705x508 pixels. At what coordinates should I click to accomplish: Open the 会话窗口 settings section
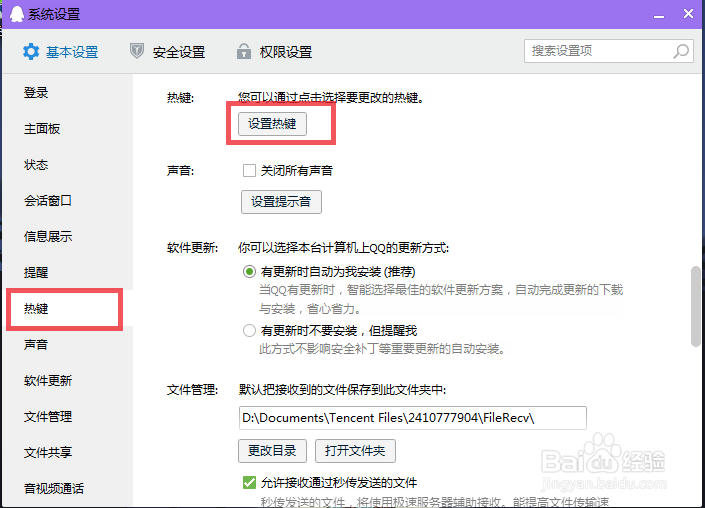pyautogui.click(x=48, y=201)
